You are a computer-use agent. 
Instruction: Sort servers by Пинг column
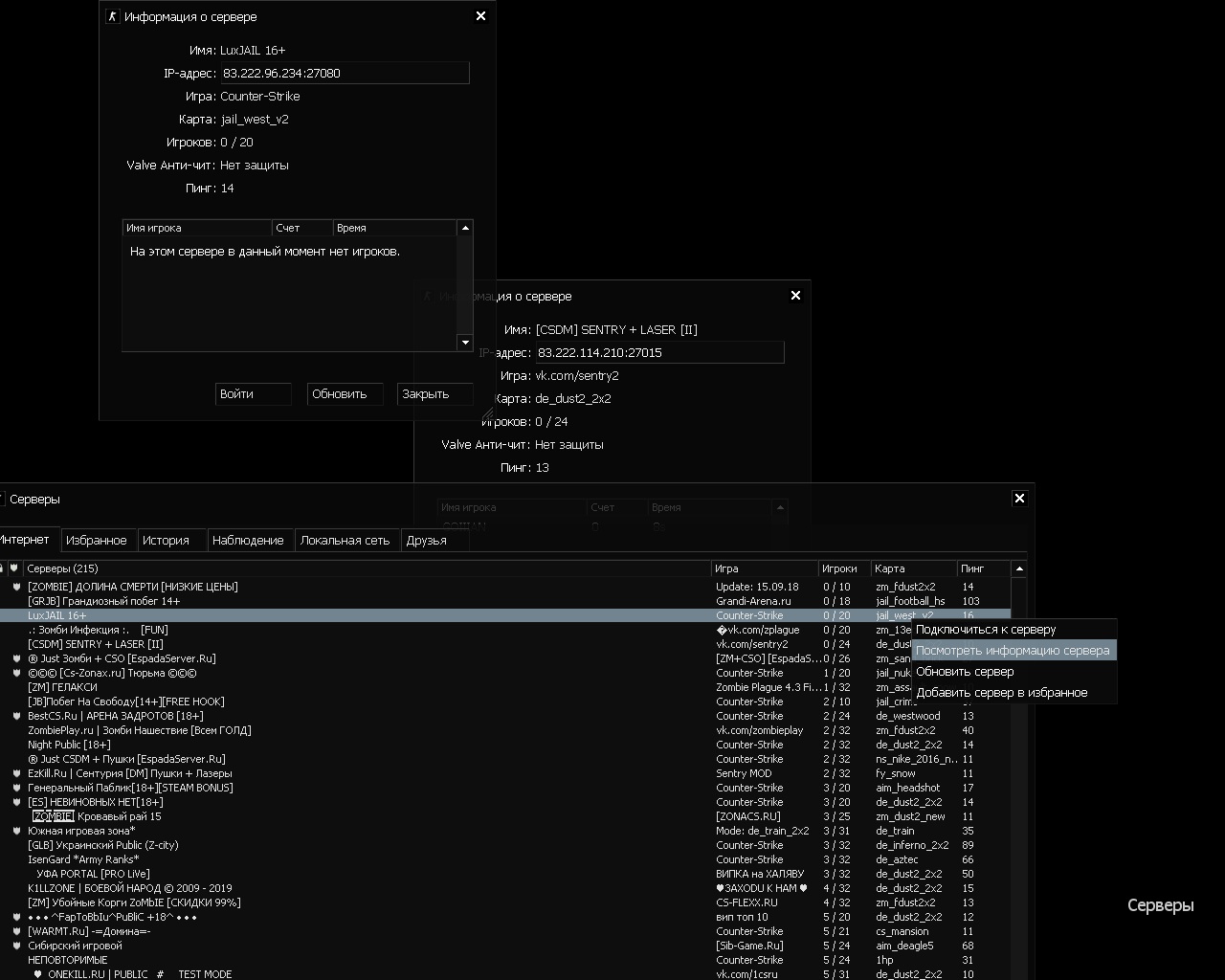tap(982, 568)
